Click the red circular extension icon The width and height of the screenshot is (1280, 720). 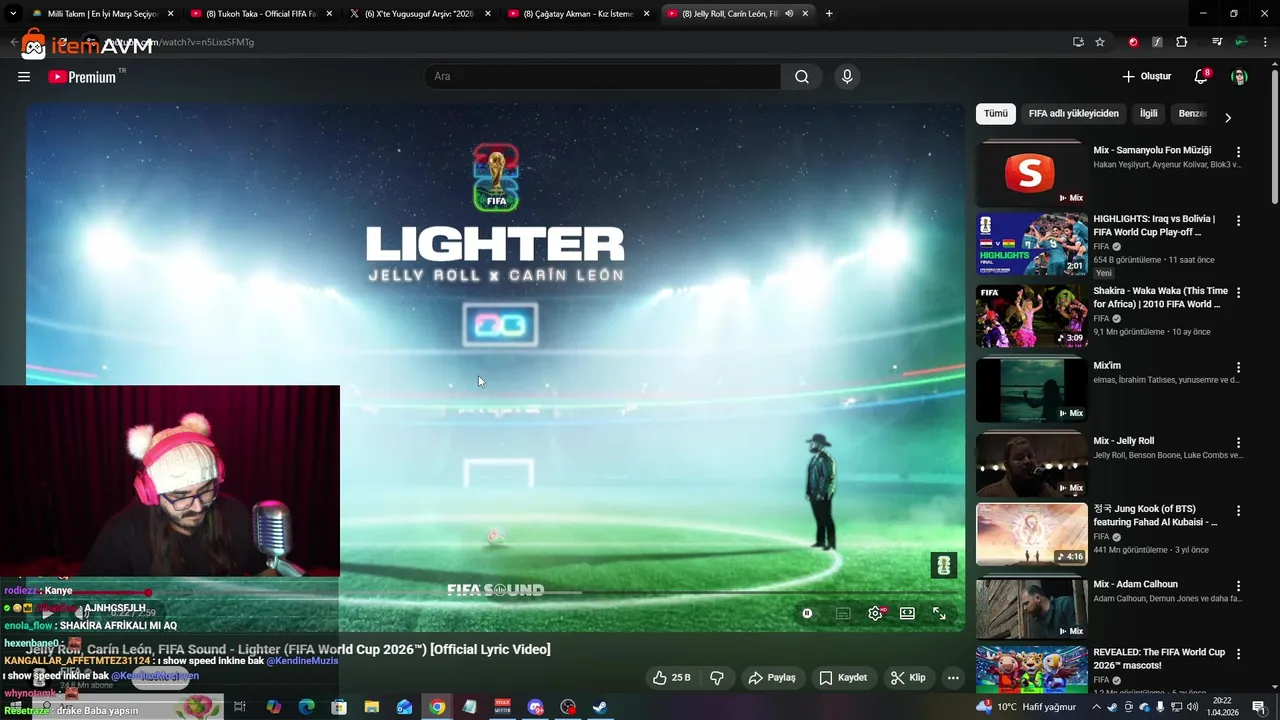(x=1133, y=42)
